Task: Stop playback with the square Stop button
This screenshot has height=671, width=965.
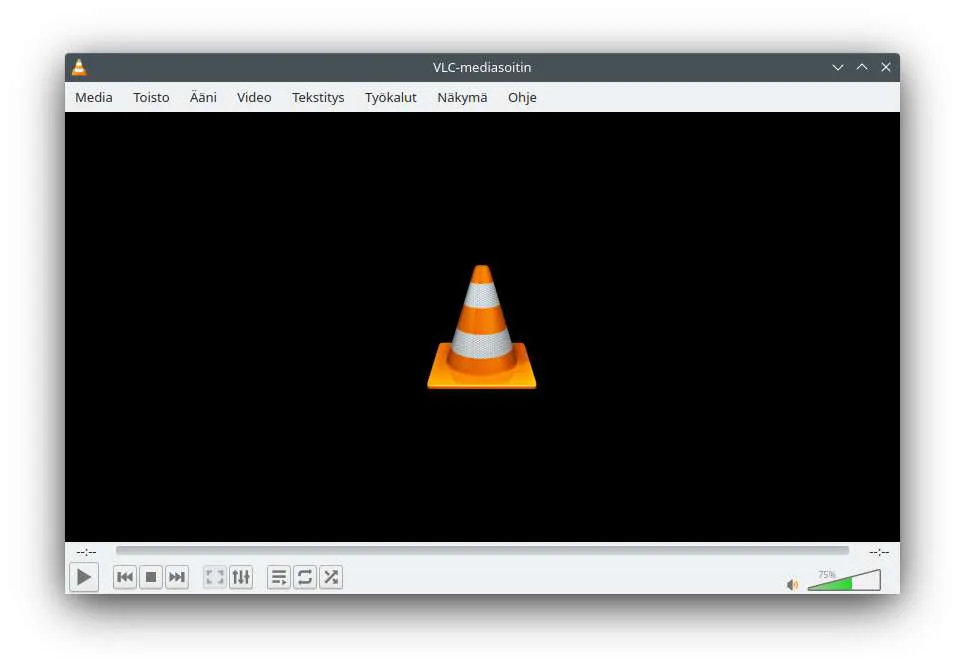Action: point(151,577)
